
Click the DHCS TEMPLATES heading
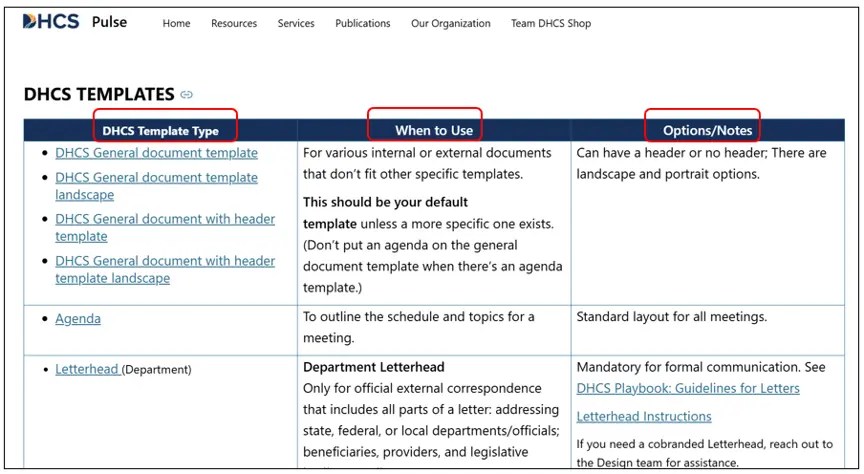[x=99, y=94]
